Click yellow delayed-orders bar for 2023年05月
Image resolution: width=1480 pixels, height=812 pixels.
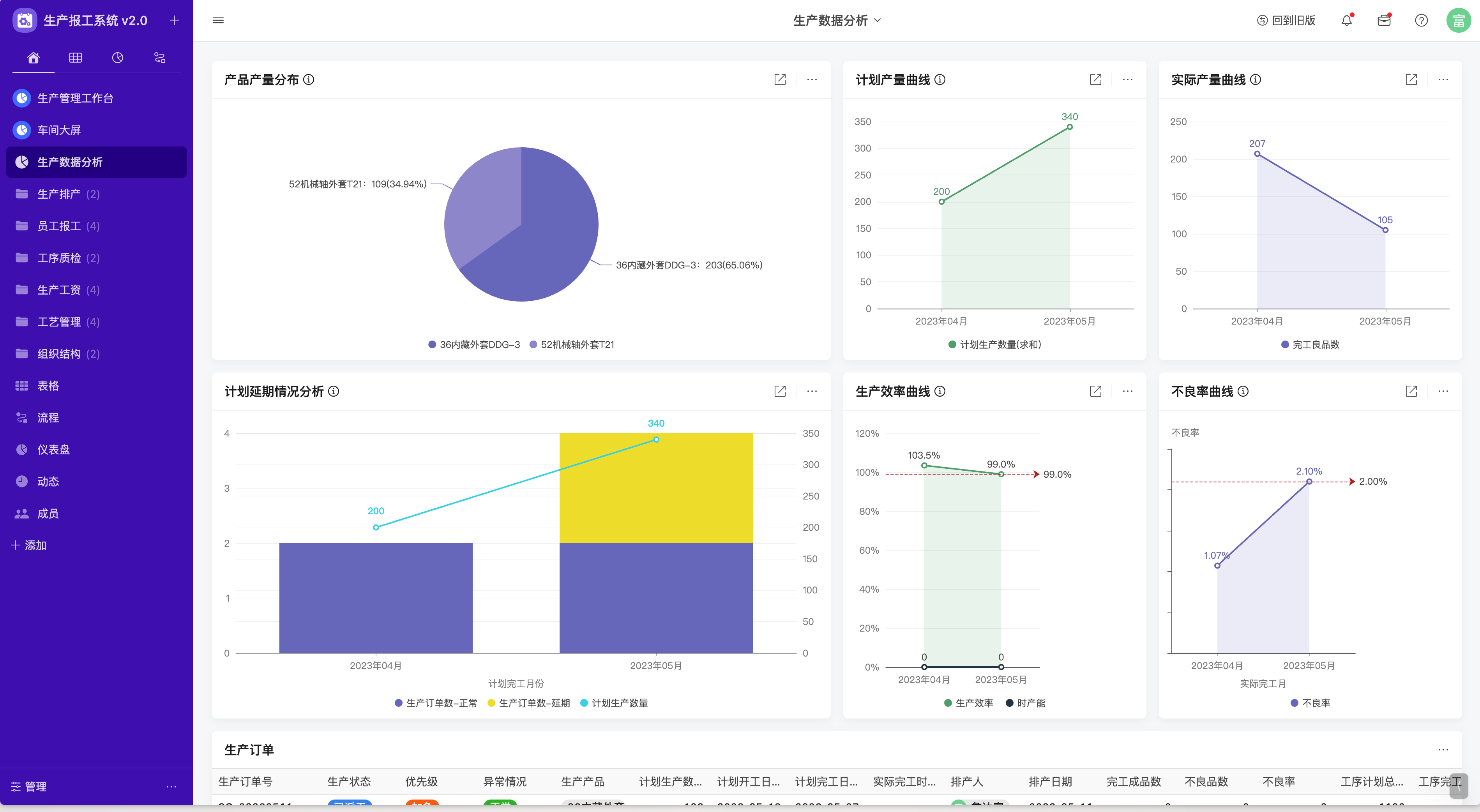[x=656, y=489]
